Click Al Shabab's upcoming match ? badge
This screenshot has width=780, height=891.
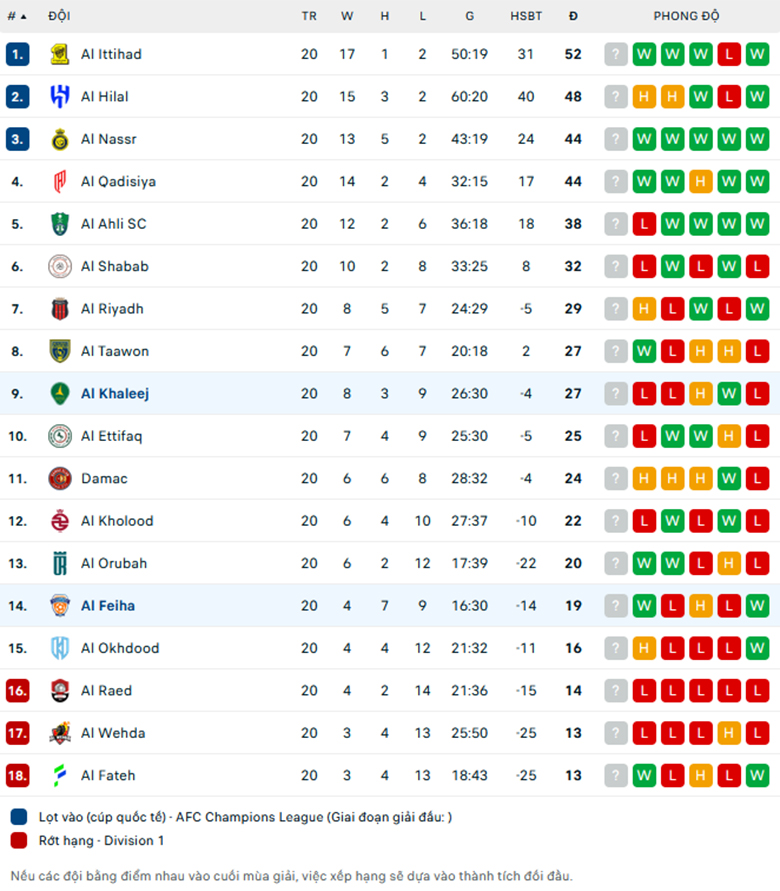coord(616,267)
